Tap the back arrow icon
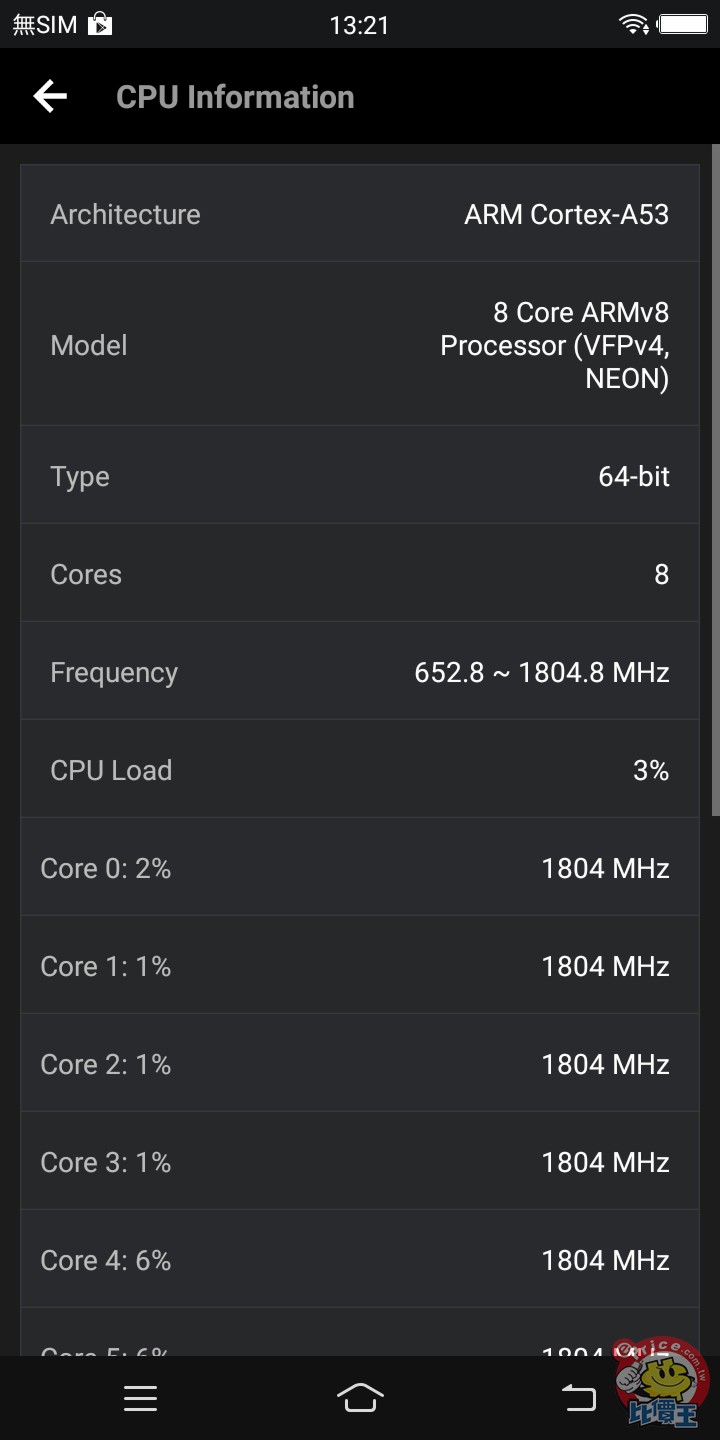 pos(50,97)
